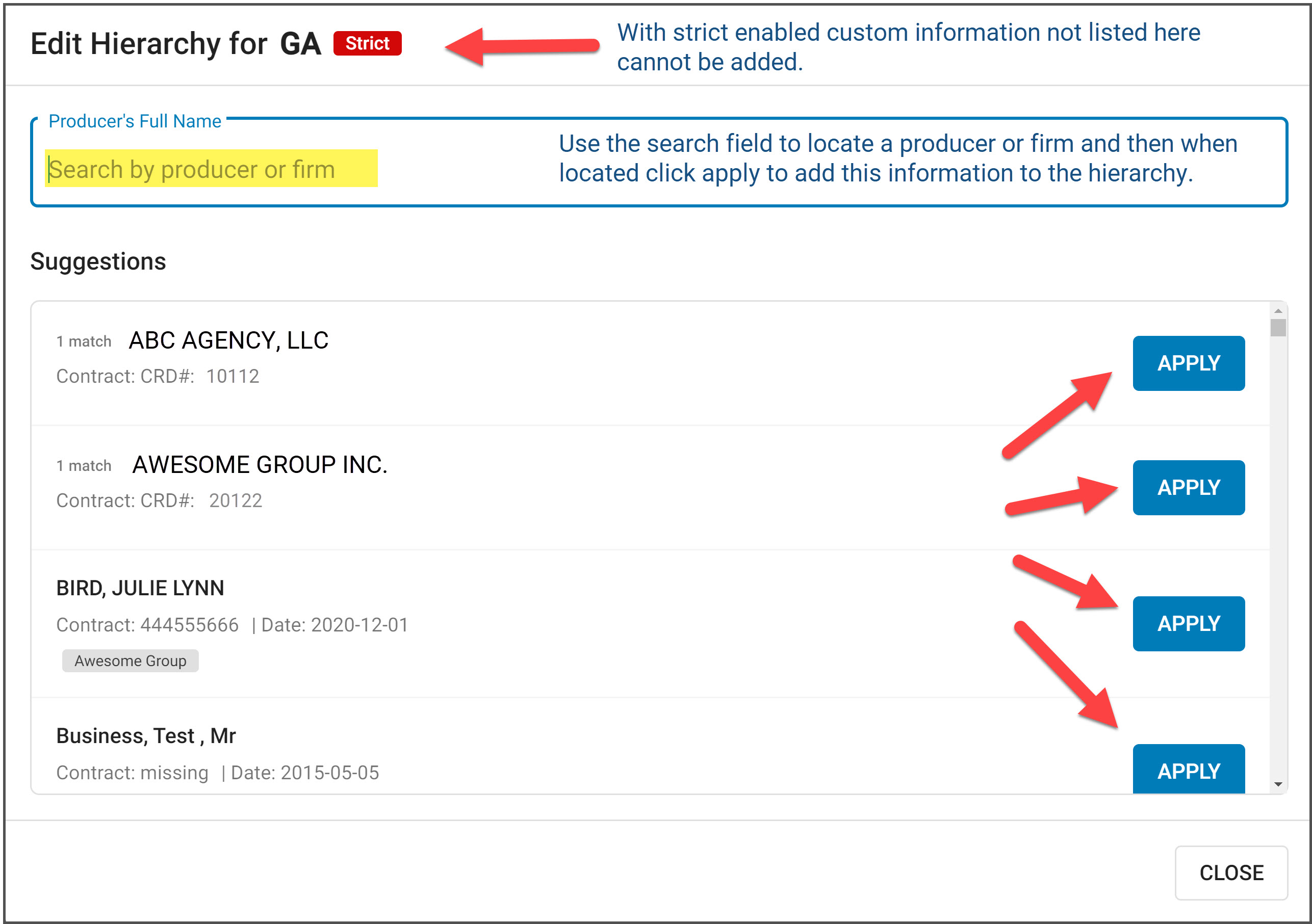Click the Contract: 444555666 text
The image size is (1312, 924).
click(x=147, y=625)
